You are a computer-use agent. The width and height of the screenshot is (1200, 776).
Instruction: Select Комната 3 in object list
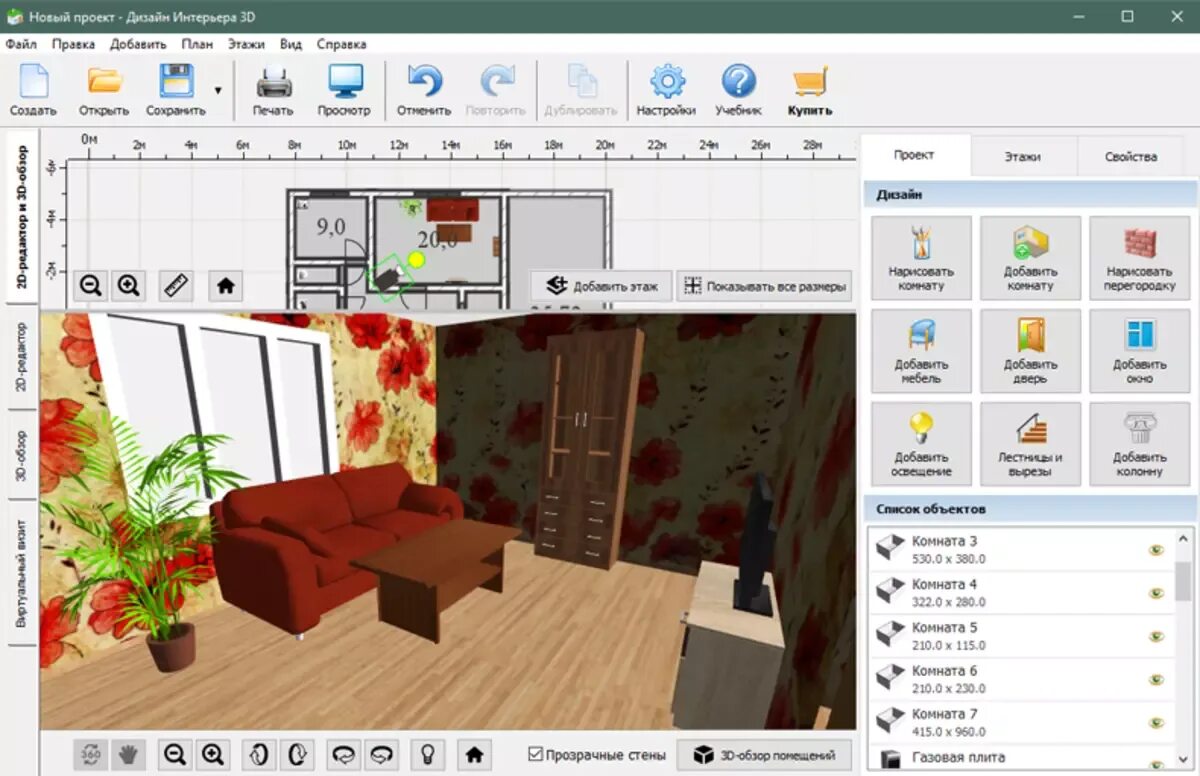pos(1021,550)
